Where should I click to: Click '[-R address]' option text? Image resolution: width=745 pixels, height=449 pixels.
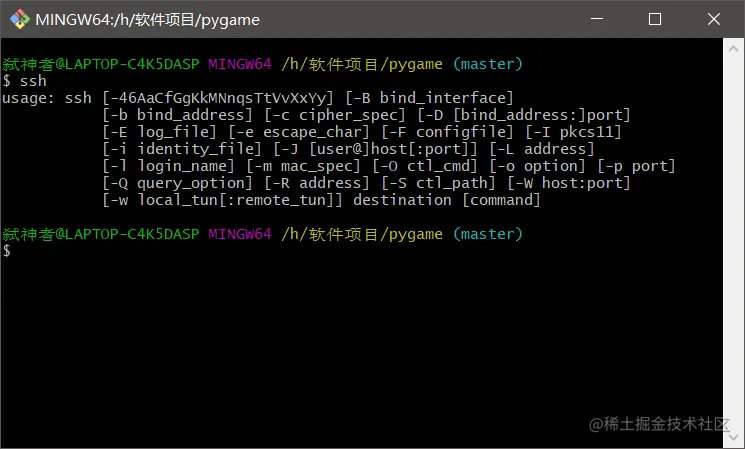(x=317, y=183)
